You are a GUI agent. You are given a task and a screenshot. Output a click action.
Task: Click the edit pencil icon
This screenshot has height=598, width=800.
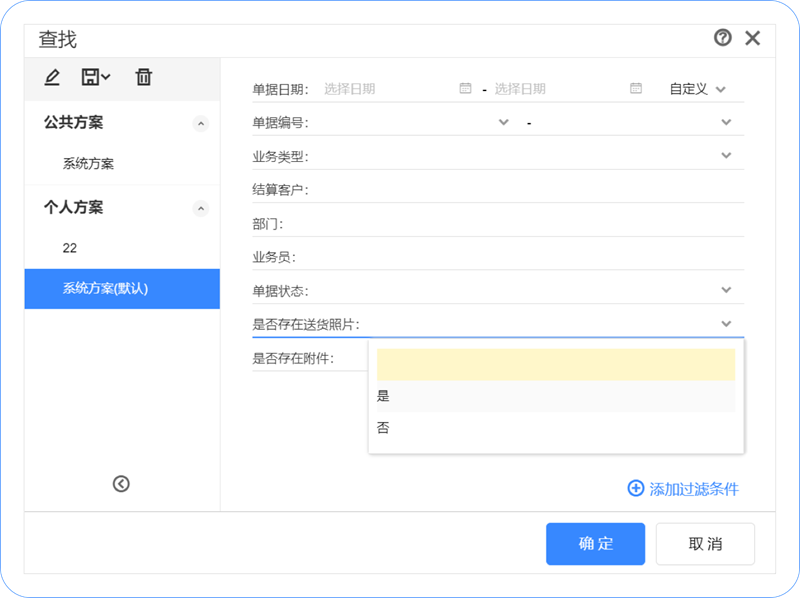point(52,77)
